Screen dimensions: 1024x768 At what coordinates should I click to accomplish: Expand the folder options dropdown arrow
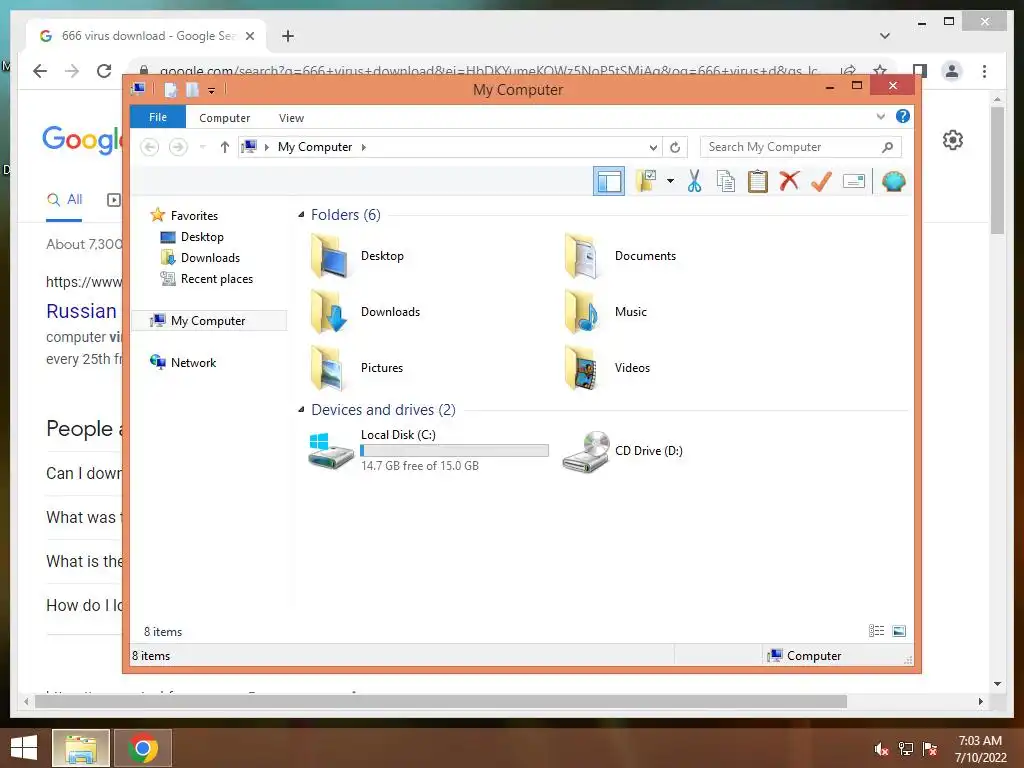(x=670, y=181)
